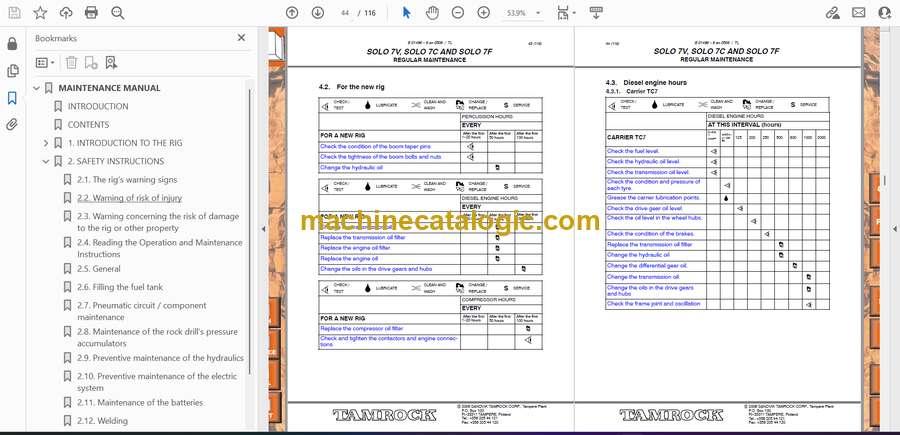This screenshot has width=900, height=435.
Task: Follow link Check the condition of the brakes
Action: click(650, 234)
